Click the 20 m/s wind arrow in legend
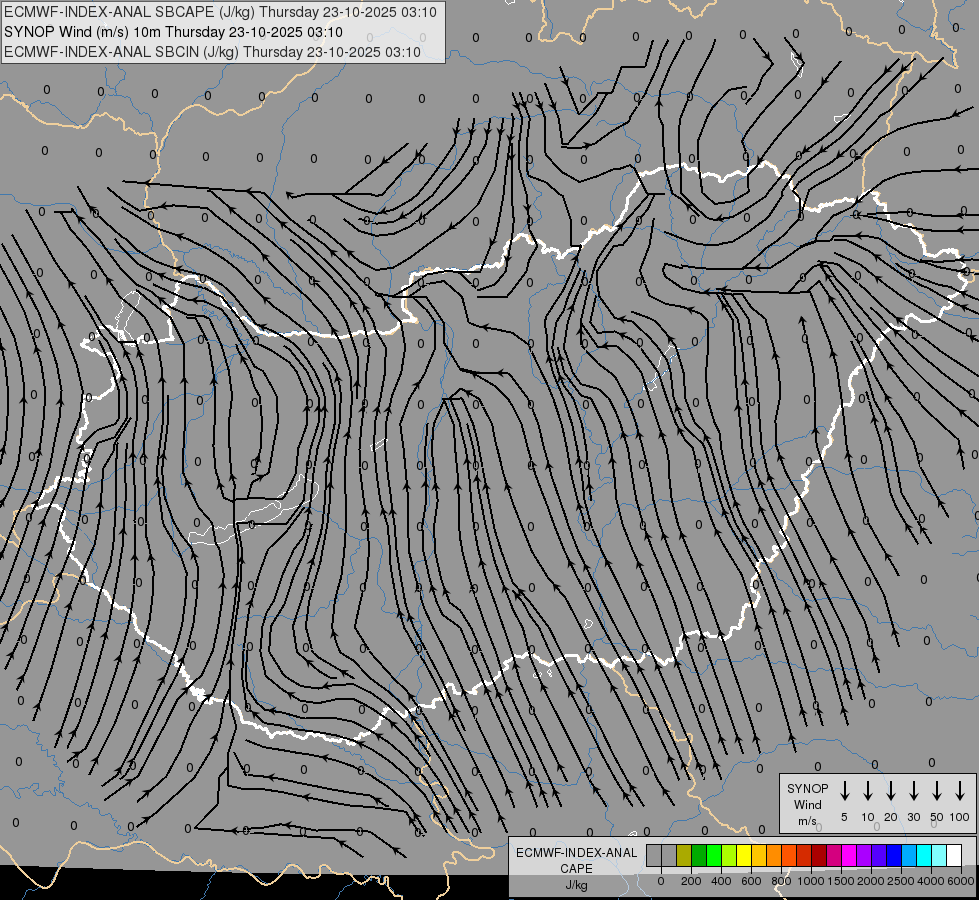Screen dimensions: 979x900 (891, 791)
